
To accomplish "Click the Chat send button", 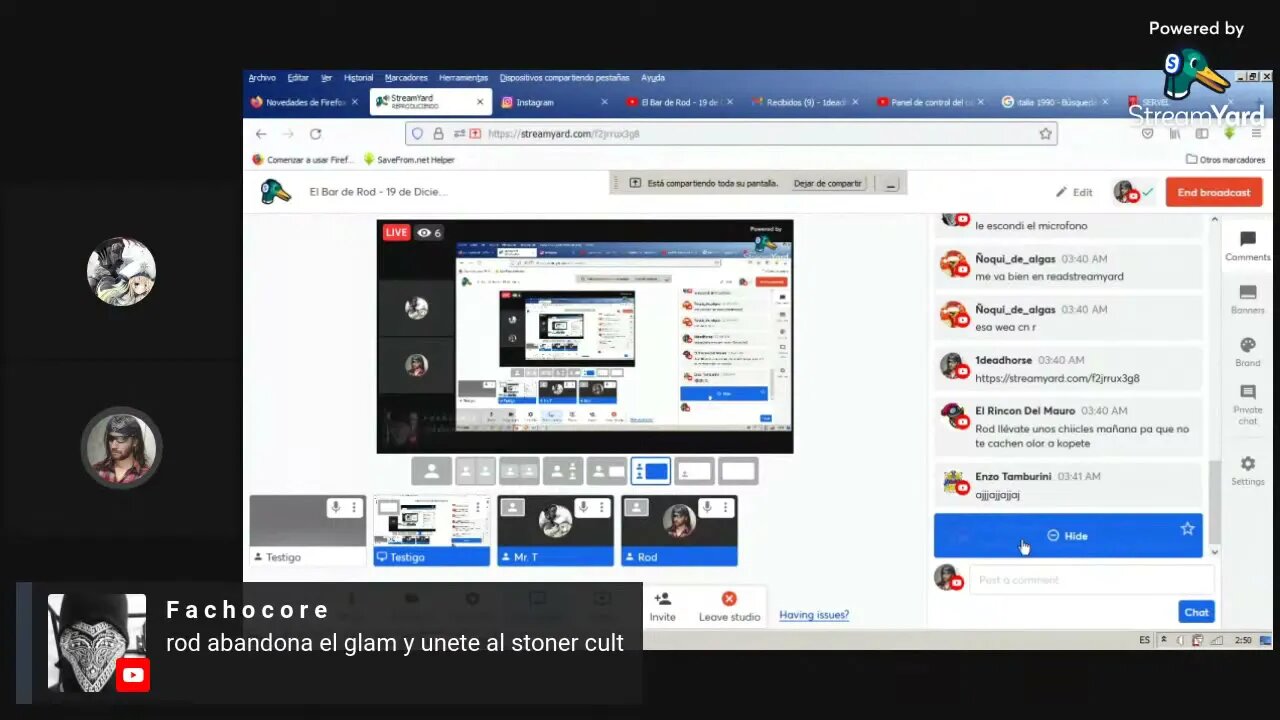I will pyautogui.click(x=1196, y=612).
